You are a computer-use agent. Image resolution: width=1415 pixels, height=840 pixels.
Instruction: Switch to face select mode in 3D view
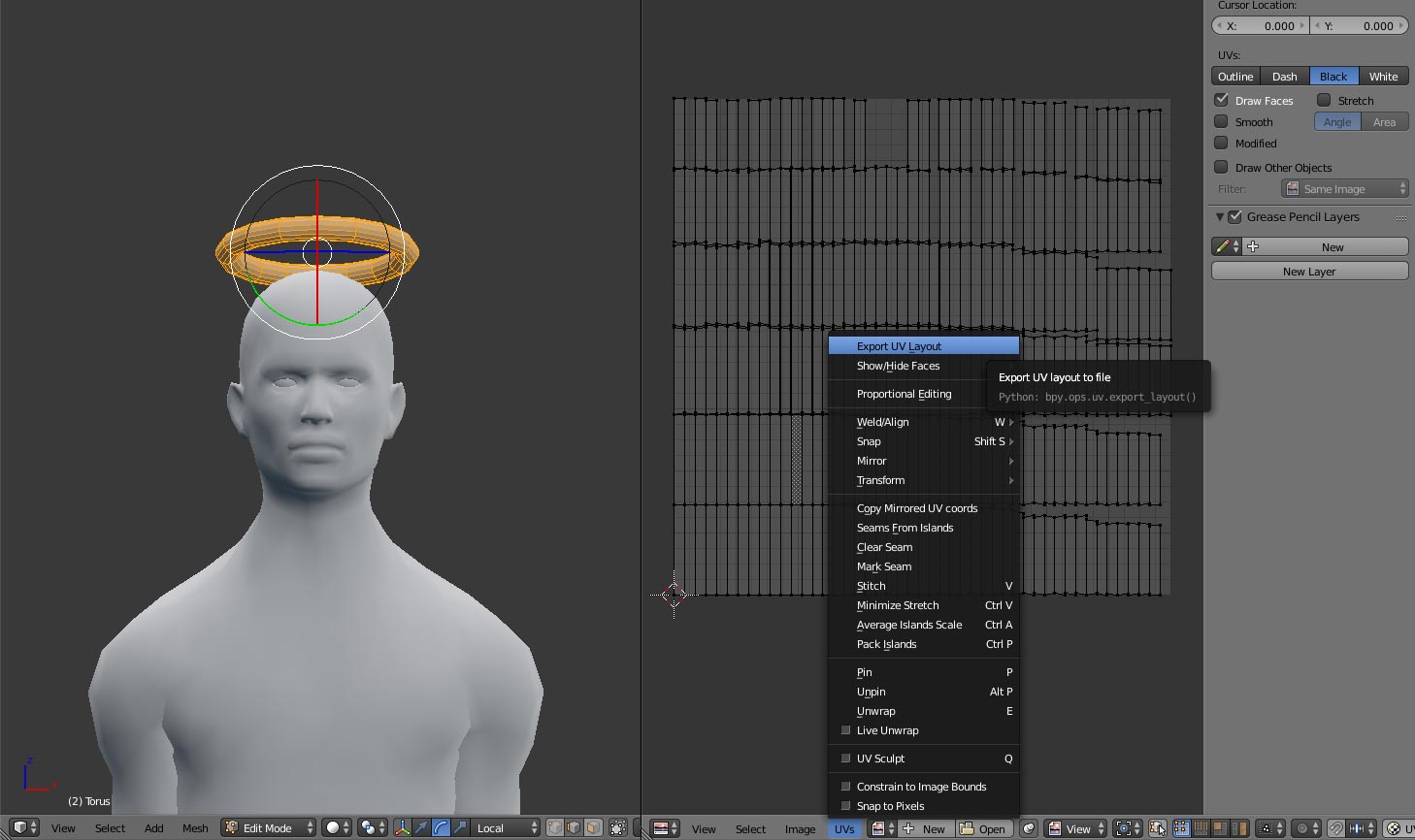click(593, 828)
